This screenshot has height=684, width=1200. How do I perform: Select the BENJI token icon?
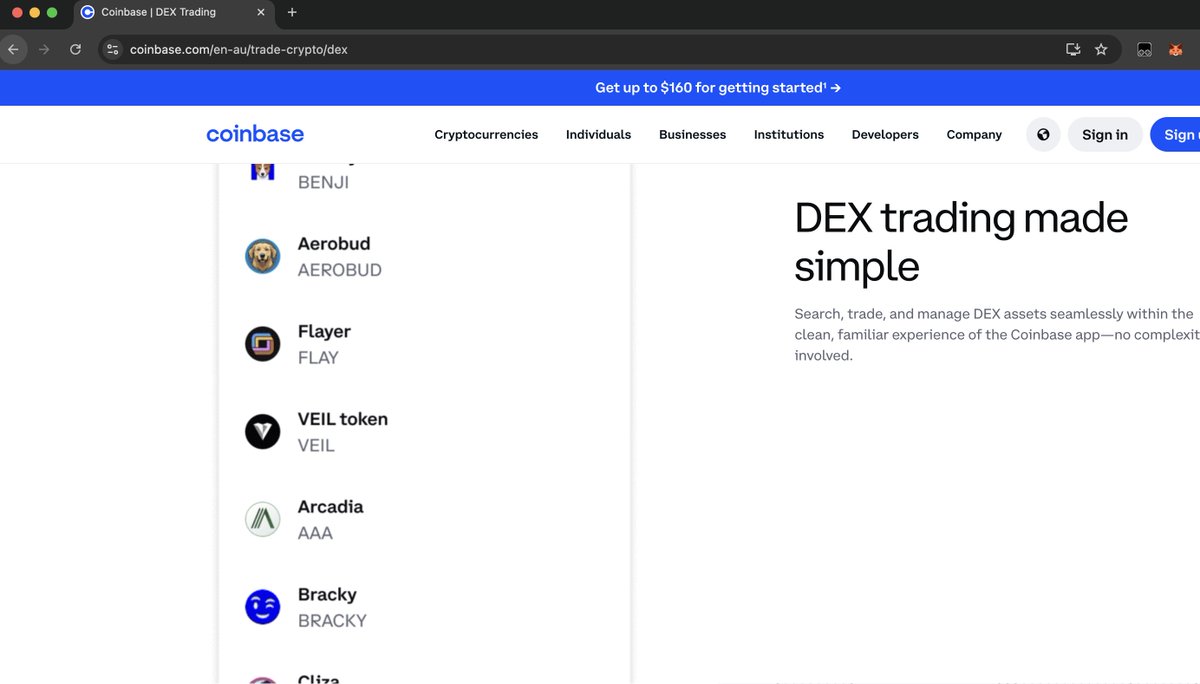pos(263,172)
